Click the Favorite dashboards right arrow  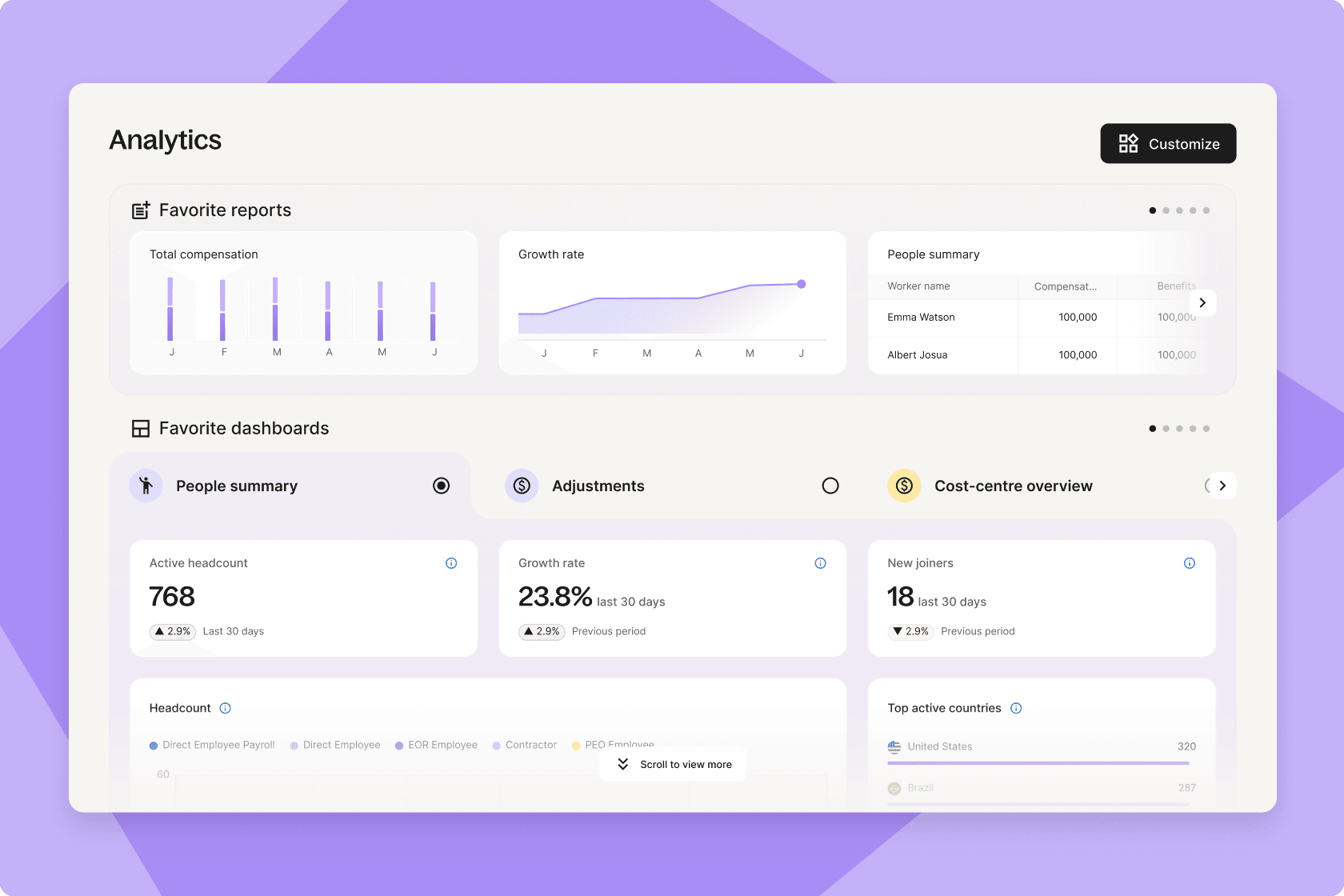click(1222, 486)
